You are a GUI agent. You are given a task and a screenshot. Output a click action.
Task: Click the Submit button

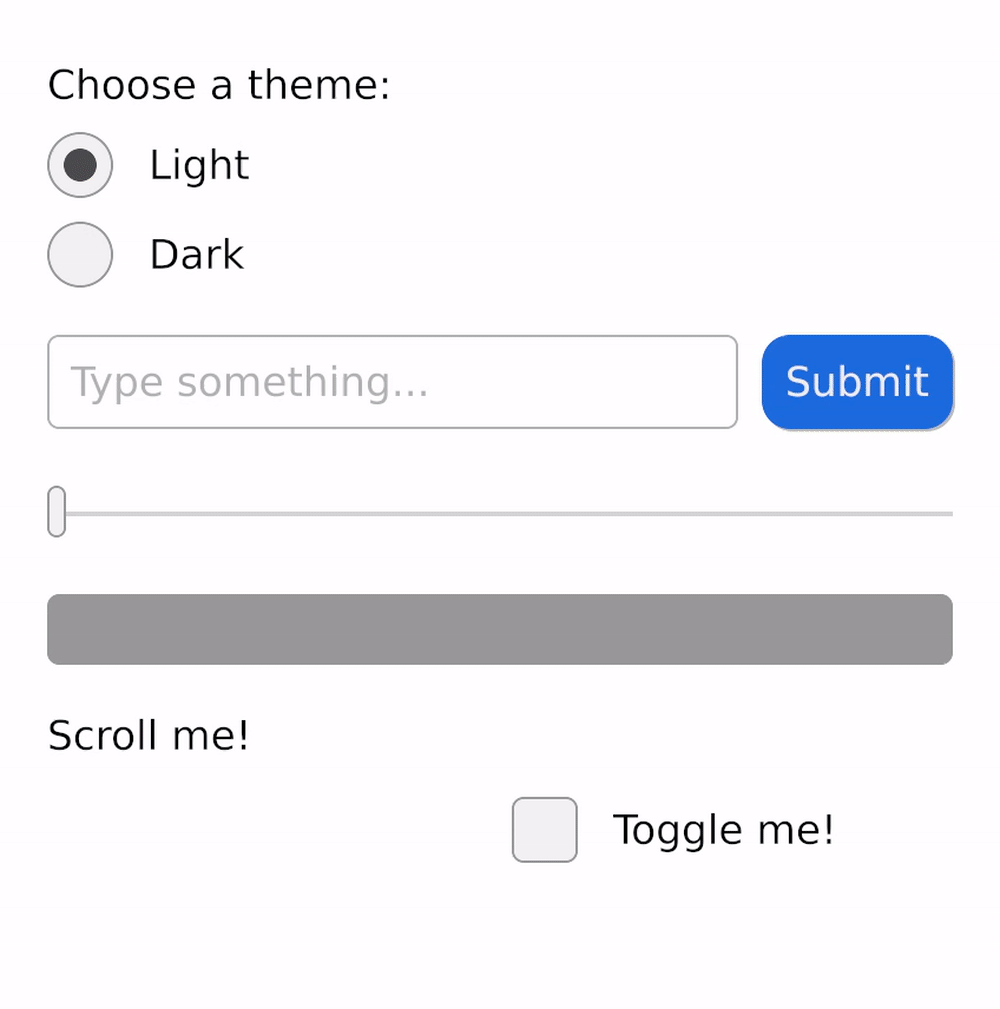click(x=857, y=382)
